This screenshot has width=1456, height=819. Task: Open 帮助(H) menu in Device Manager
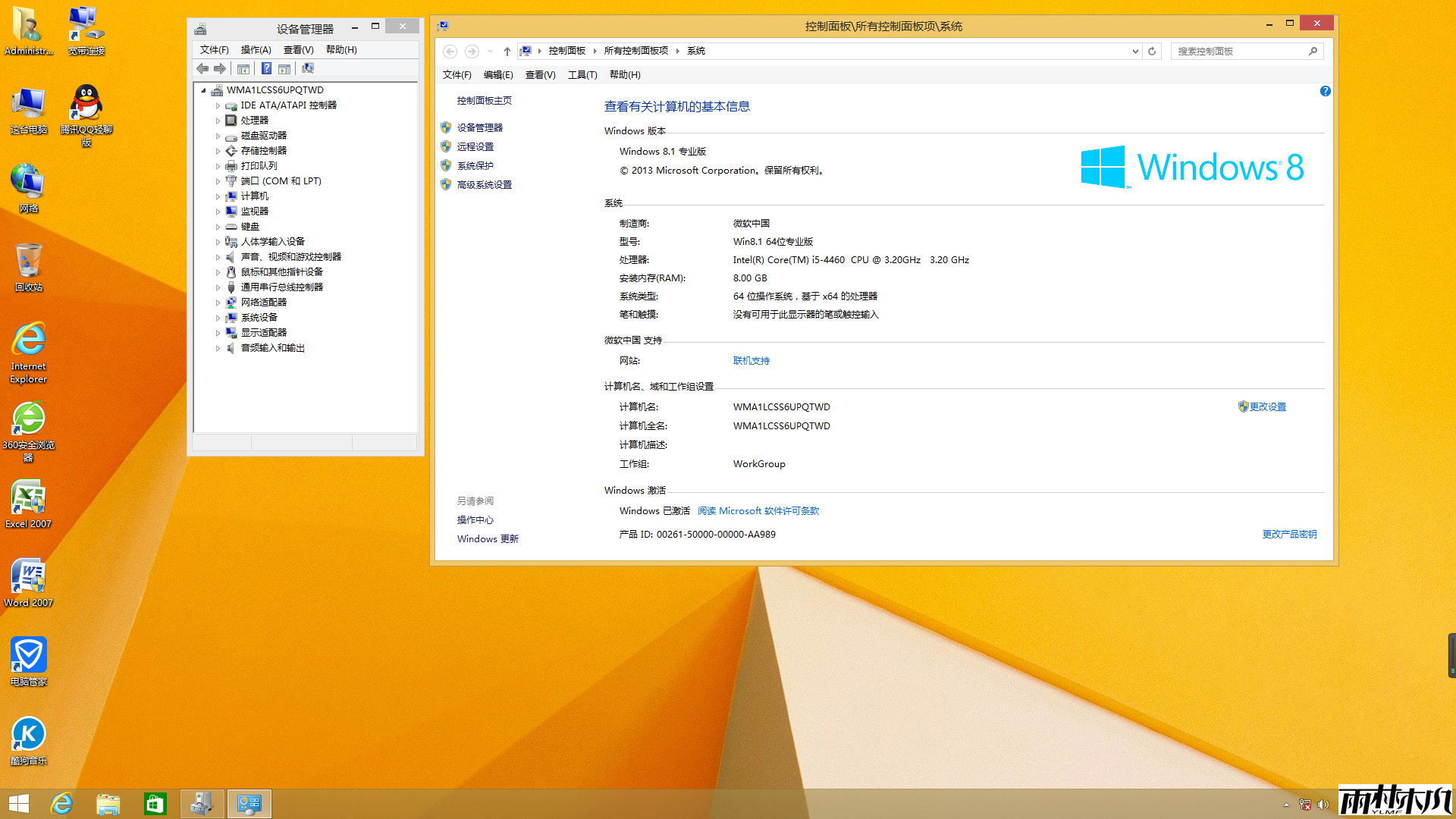pos(341,49)
